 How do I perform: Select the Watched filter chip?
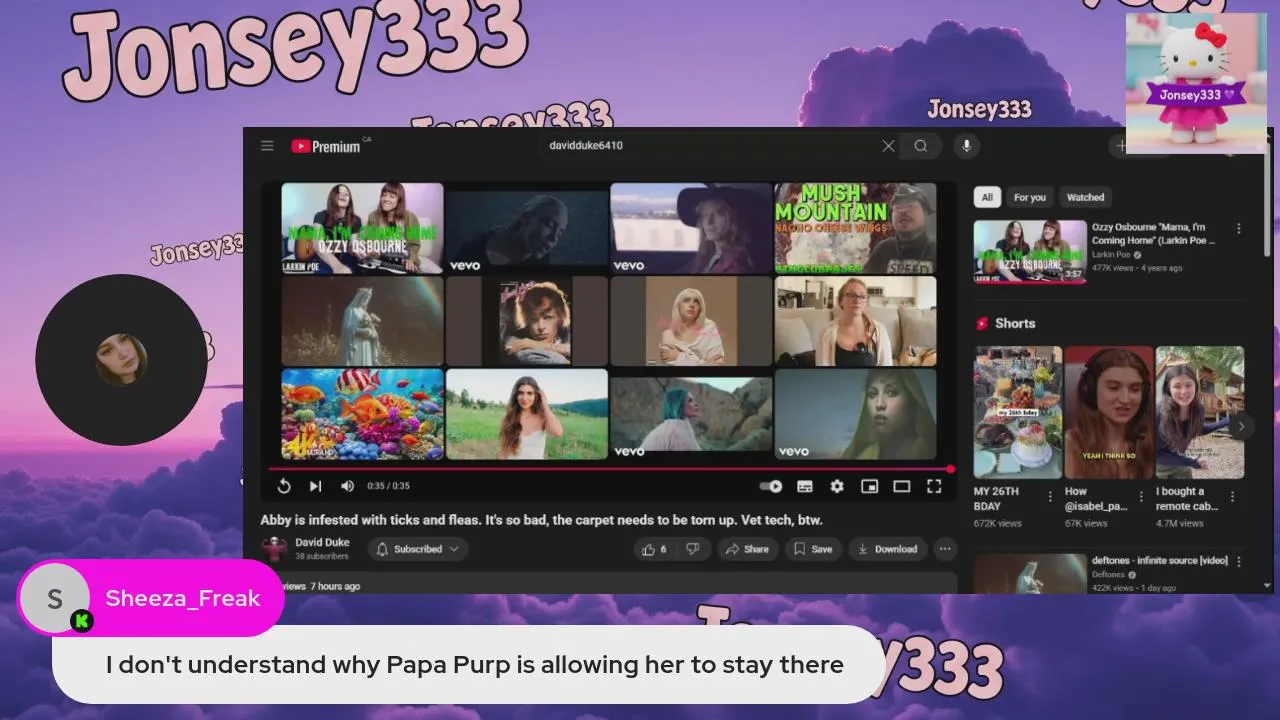click(1085, 197)
